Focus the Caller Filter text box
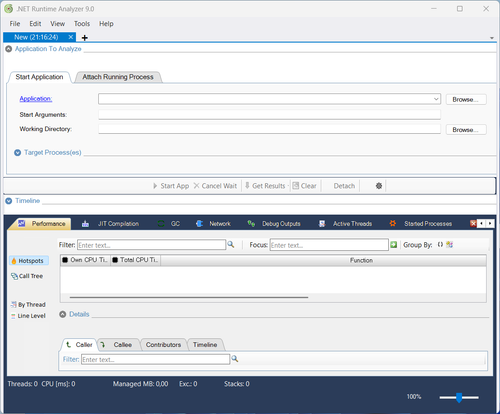 pyautogui.click(x=155, y=359)
